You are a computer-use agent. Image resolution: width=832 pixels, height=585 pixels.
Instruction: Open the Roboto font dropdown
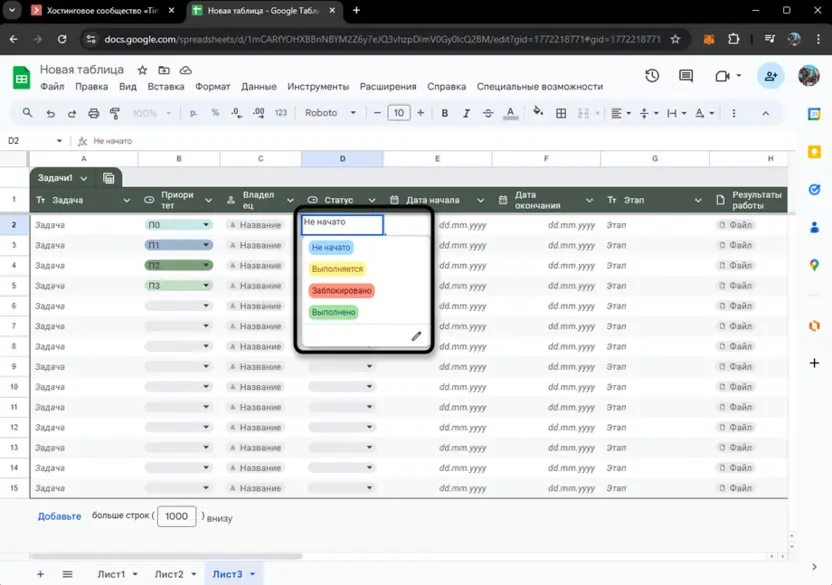coord(330,113)
